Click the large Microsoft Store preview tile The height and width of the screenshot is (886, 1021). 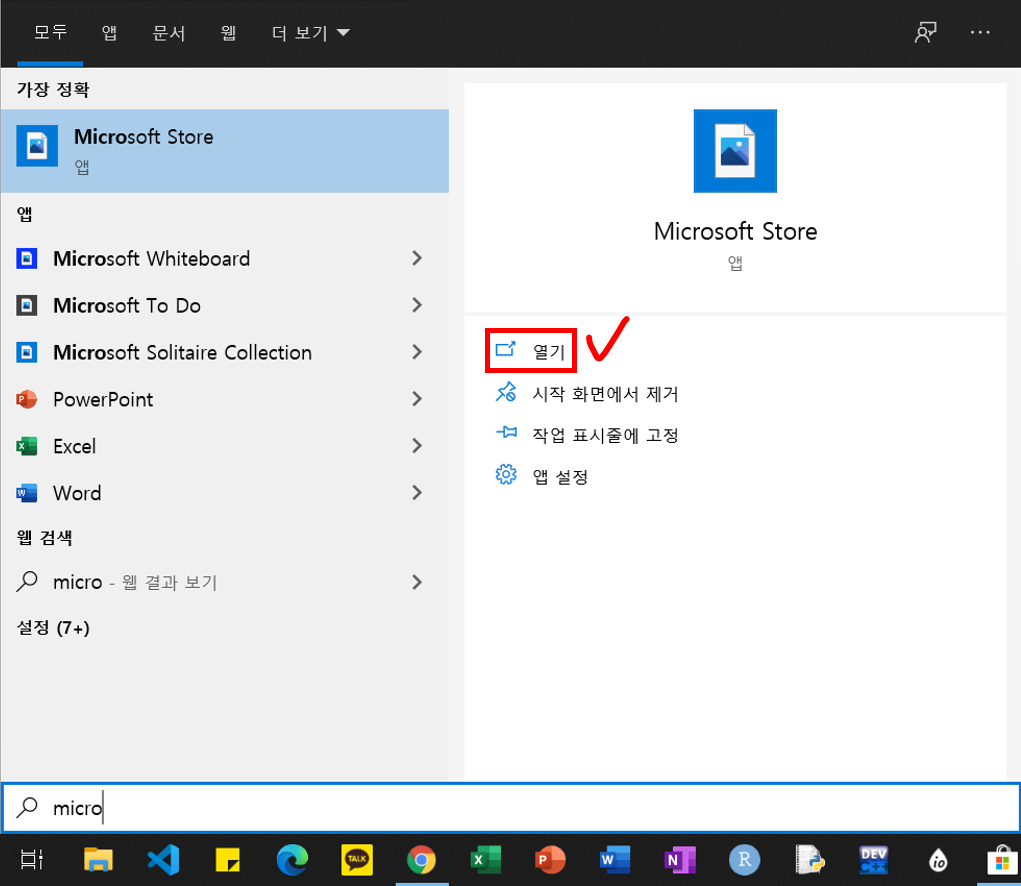click(735, 151)
